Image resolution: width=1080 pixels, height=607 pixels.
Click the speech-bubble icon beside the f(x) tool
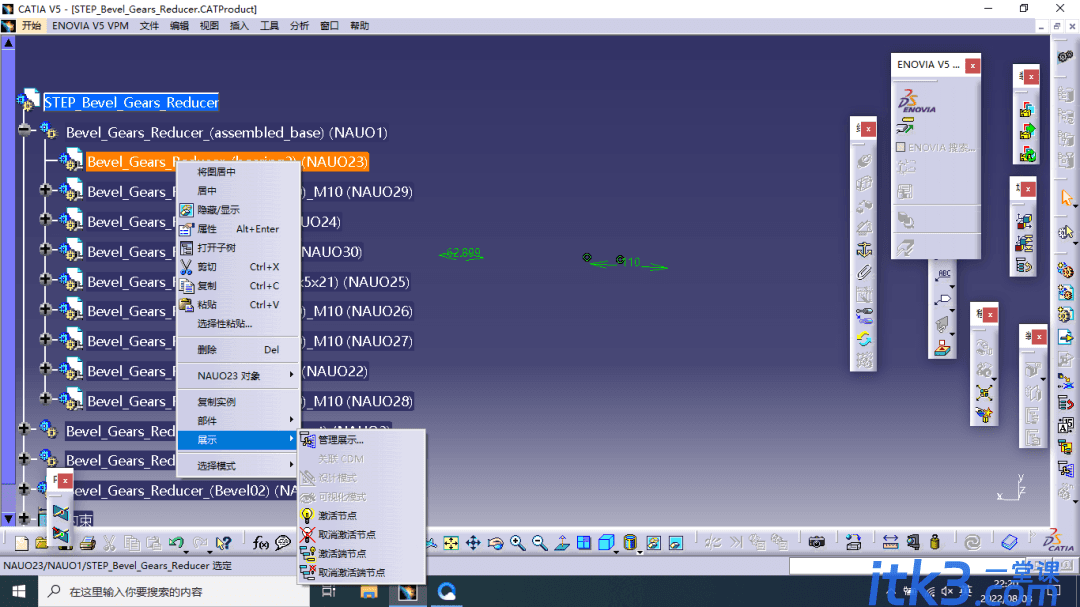pos(282,544)
